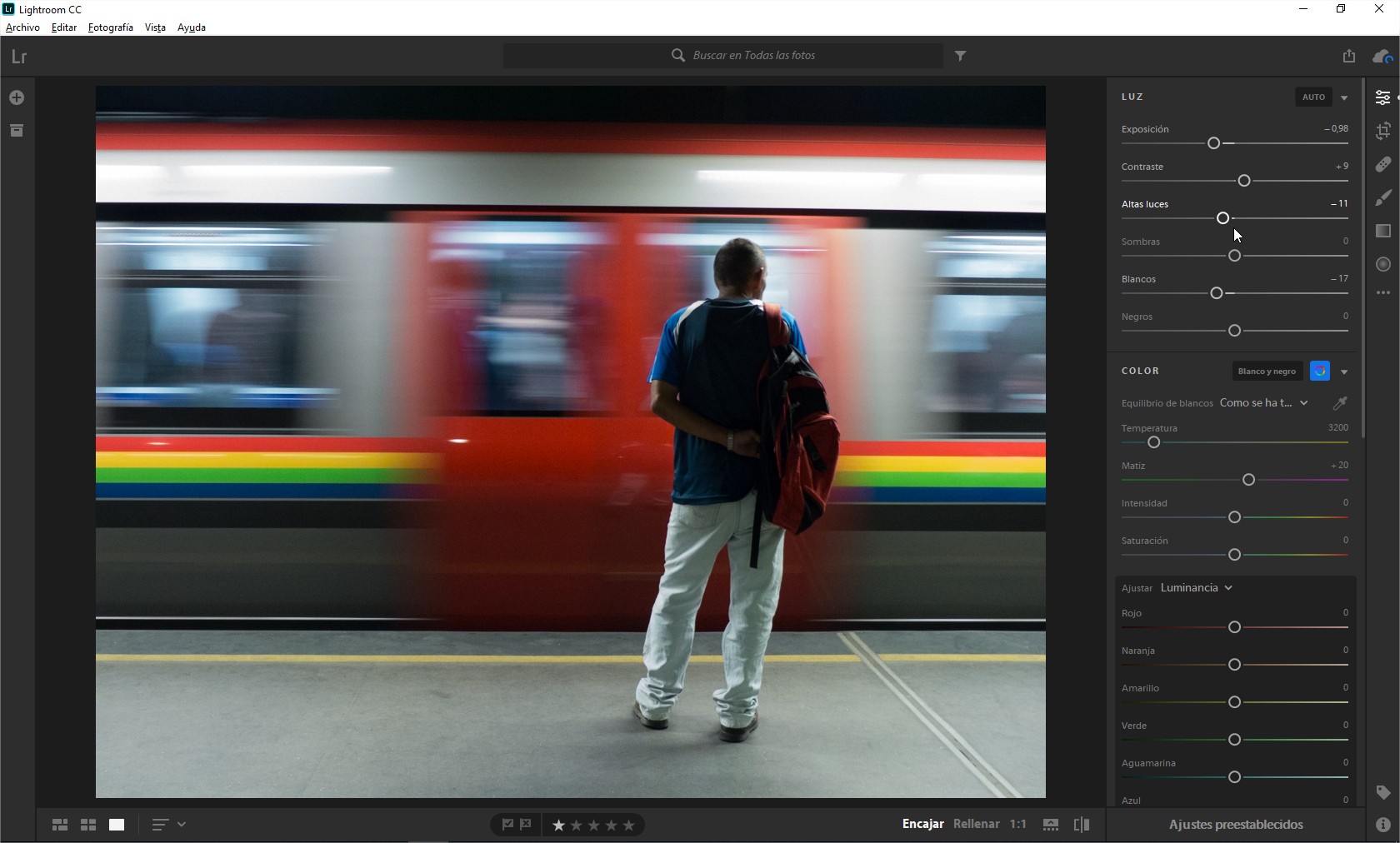This screenshot has height=843, width=1400.
Task: Click the Sombras slider handle
Action: (x=1235, y=256)
